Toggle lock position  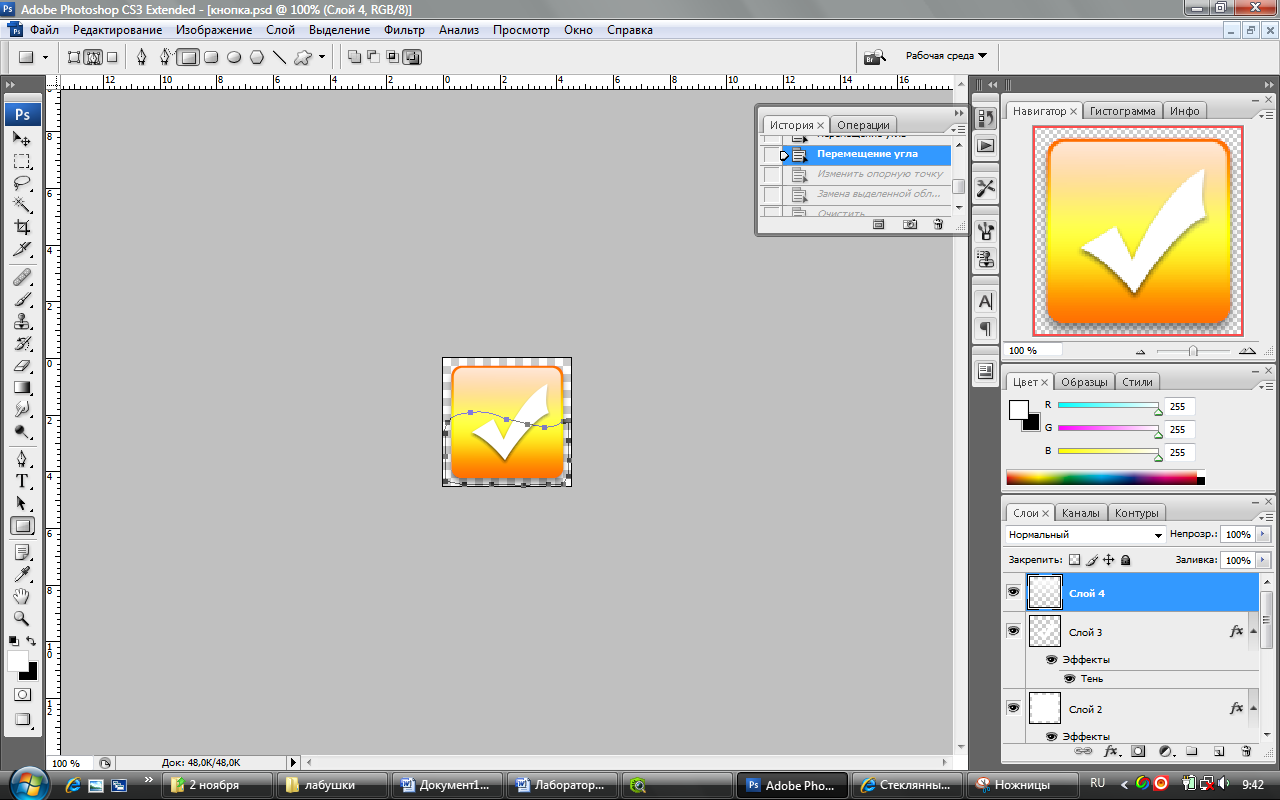coord(1108,560)
